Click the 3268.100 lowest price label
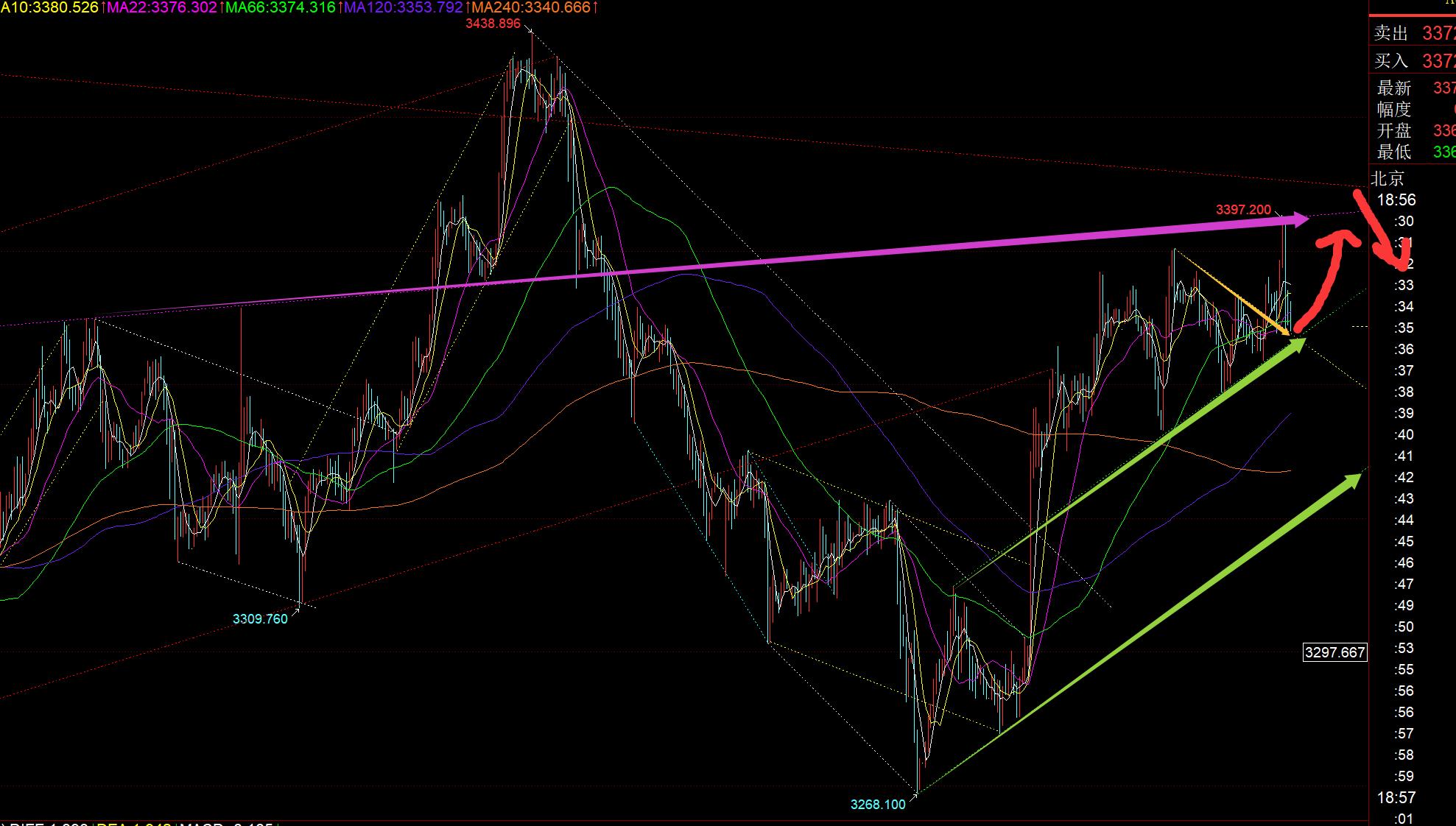1456x826 pixels. click(x=877, y=804)
